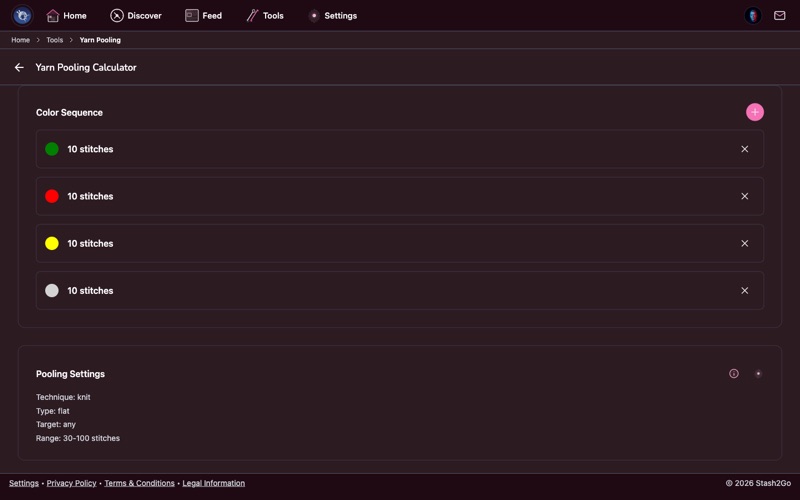Open the Settings nav item
Viewport: 800px width, 500px height.
point(333,16)
